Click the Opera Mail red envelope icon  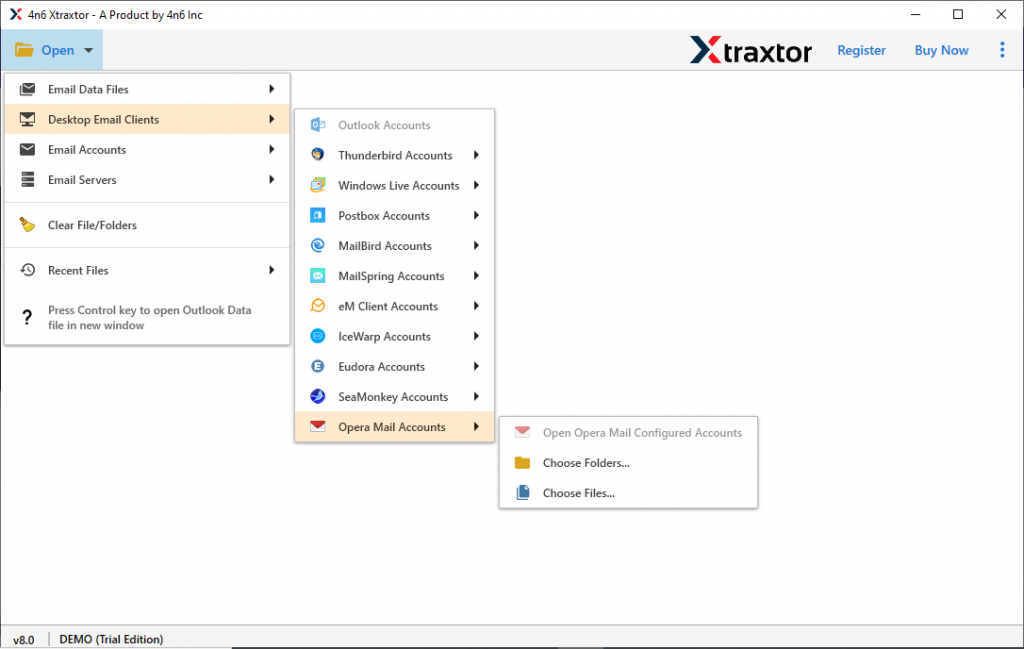320,426
